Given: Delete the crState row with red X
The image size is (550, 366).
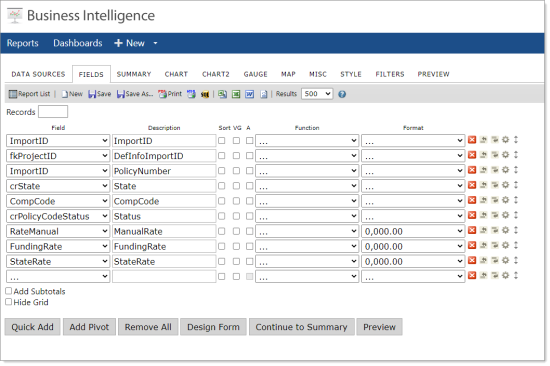Looking at the screenshot, I should click(x=472, y=185).
